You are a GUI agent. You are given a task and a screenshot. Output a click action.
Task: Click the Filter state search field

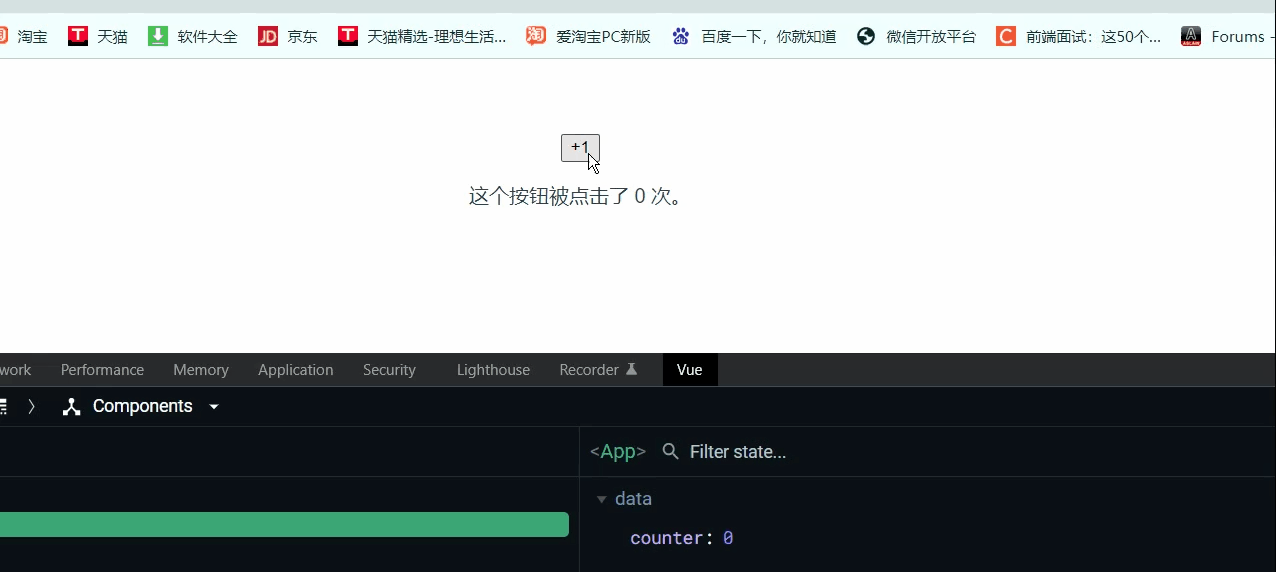[x=738, y=452]
